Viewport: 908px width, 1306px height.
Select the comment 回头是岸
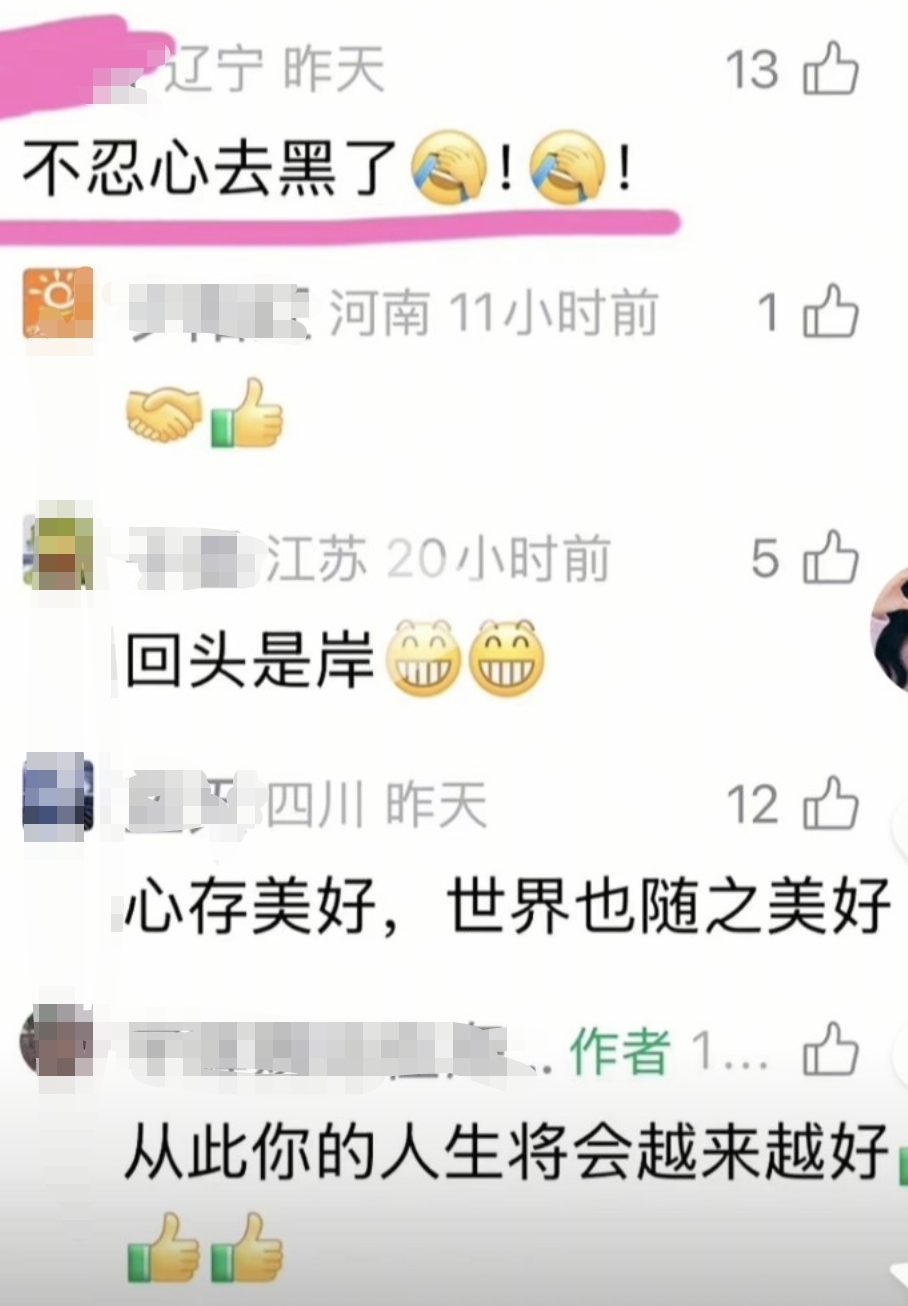point(336,659)
